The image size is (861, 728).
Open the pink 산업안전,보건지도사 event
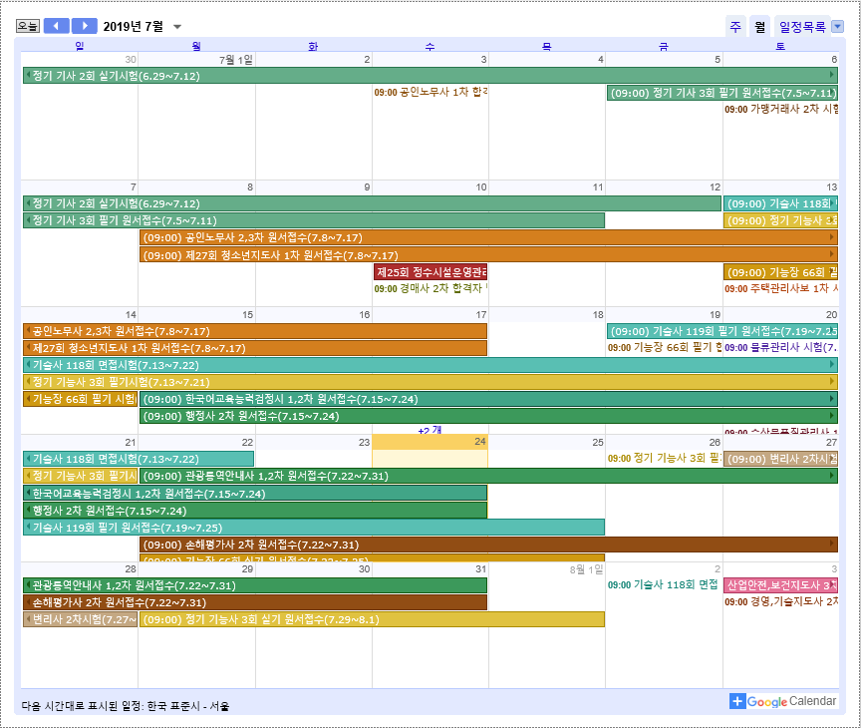(x=780, y=585)
